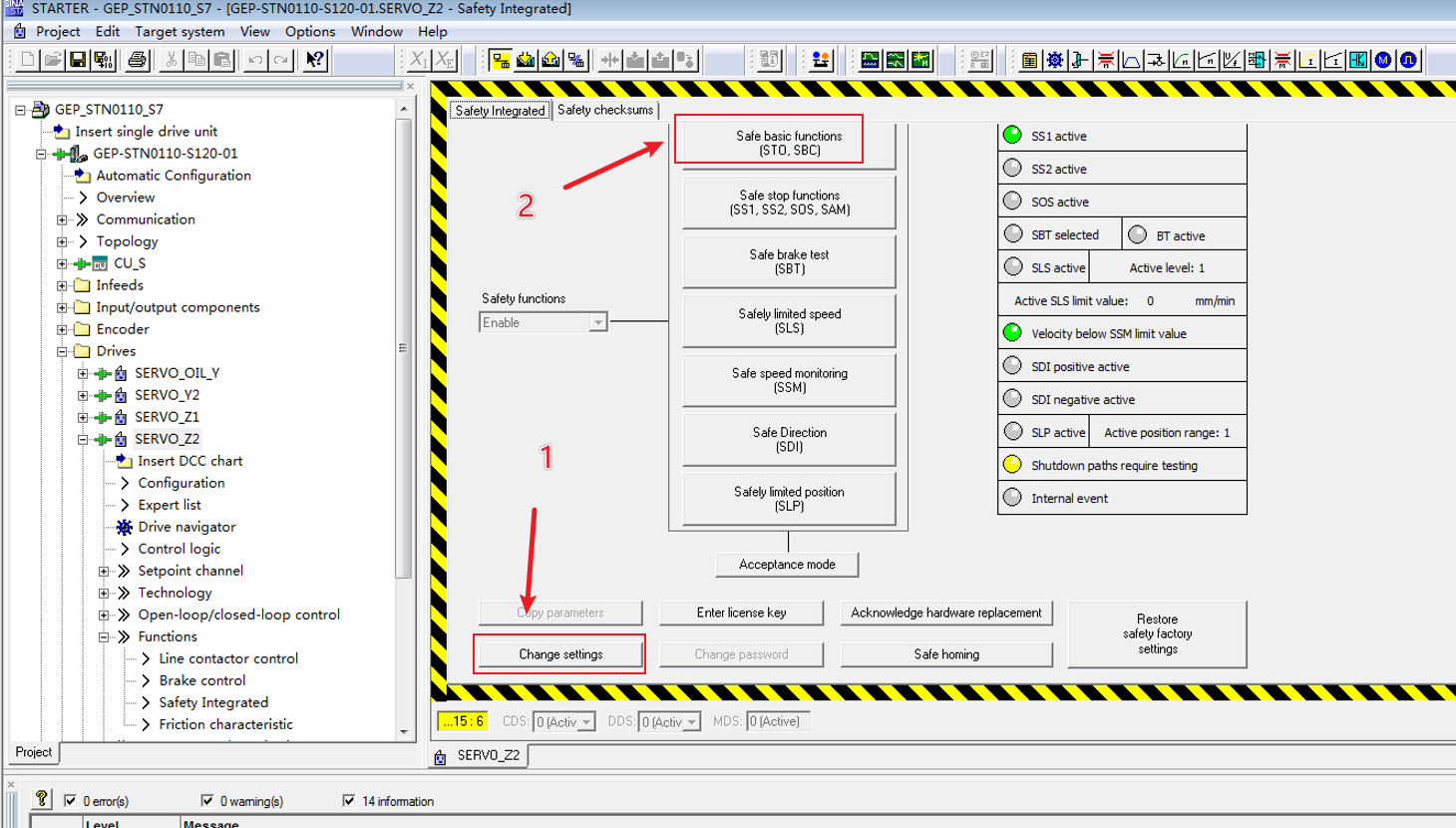The image size is (1456, 828).
Task: Open the Safety functions Enable dropdown
Action: 596,323
